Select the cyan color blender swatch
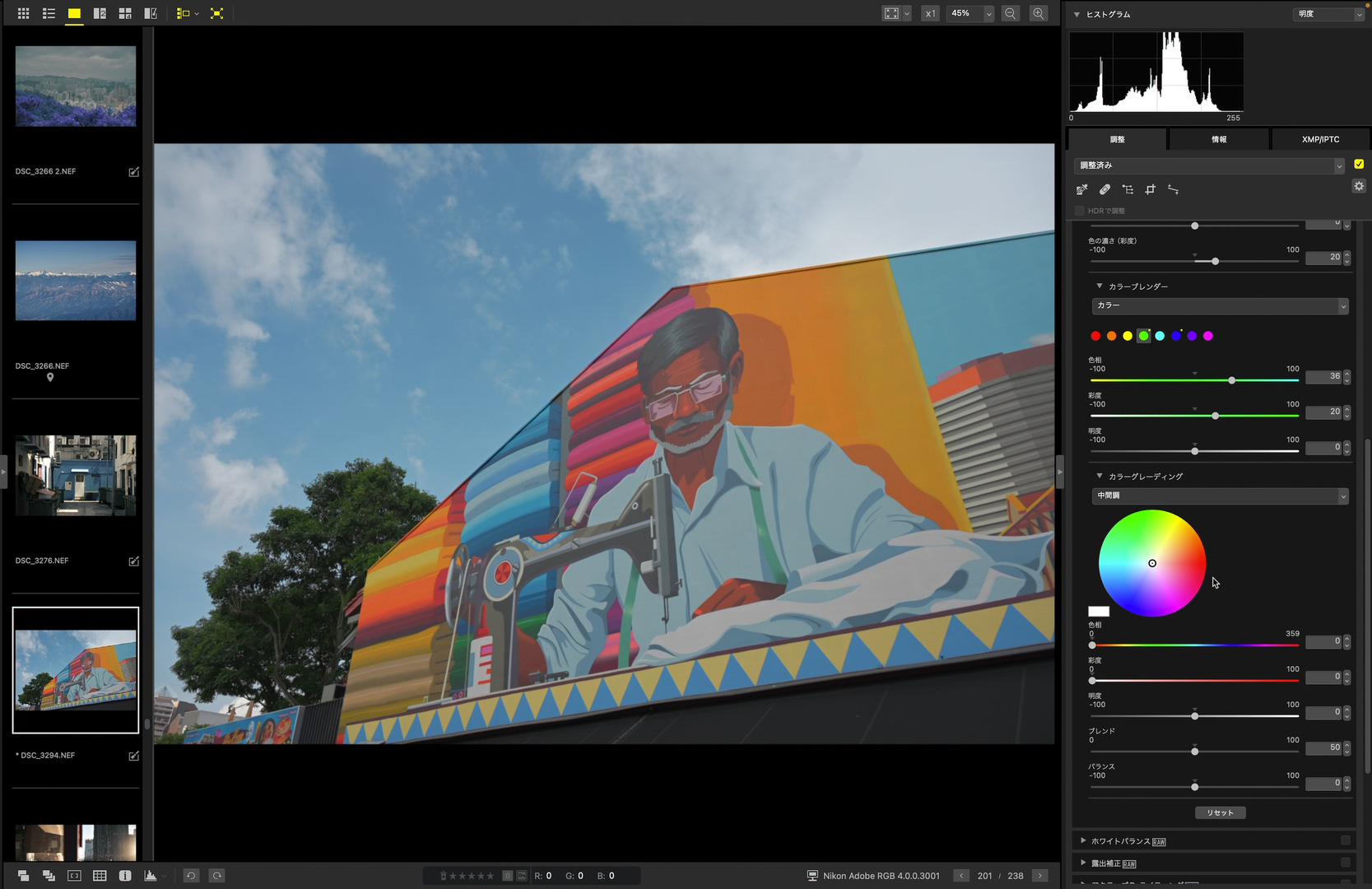 coord(1160,336)
